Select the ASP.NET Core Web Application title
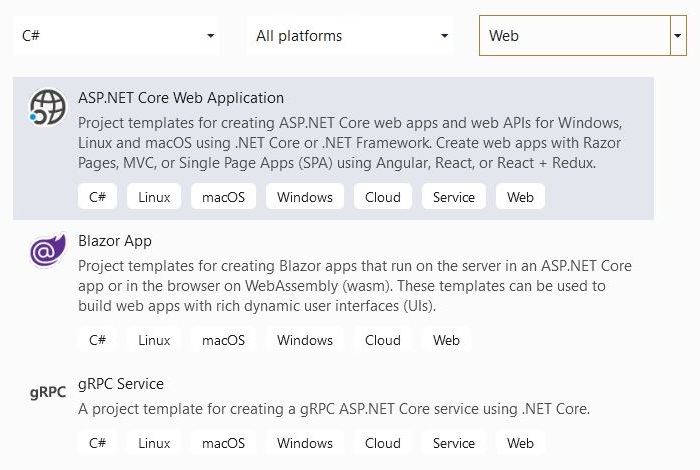 pyautogui.click(x=181, y=98)
